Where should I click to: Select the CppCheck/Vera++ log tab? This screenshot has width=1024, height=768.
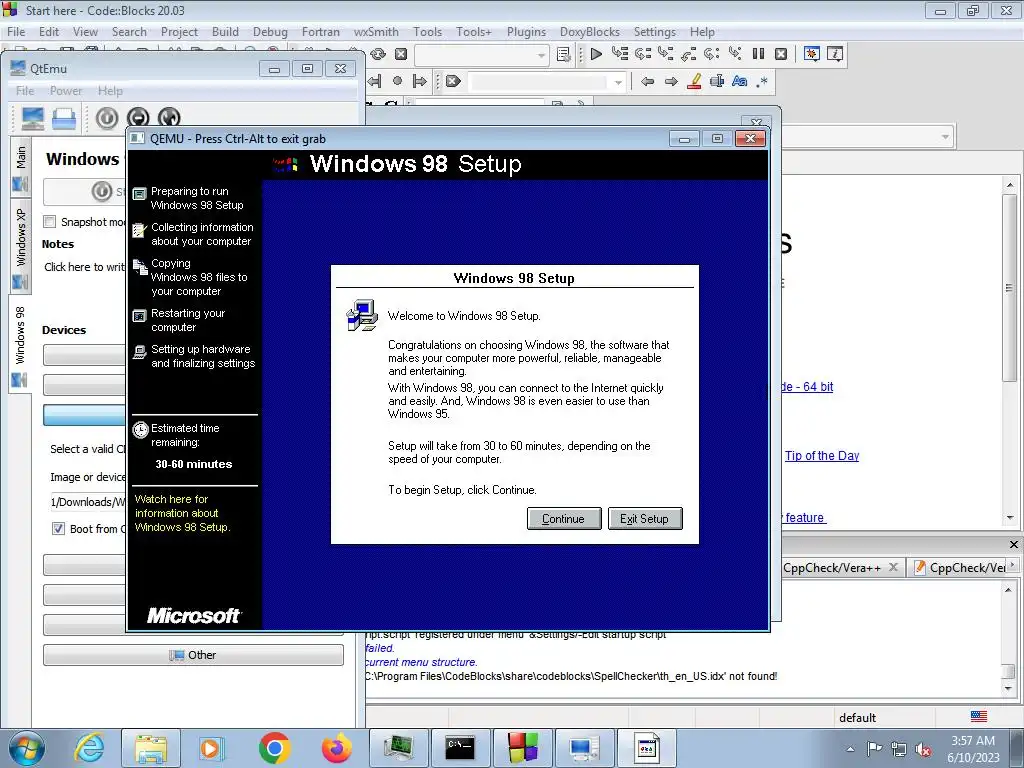832,568
